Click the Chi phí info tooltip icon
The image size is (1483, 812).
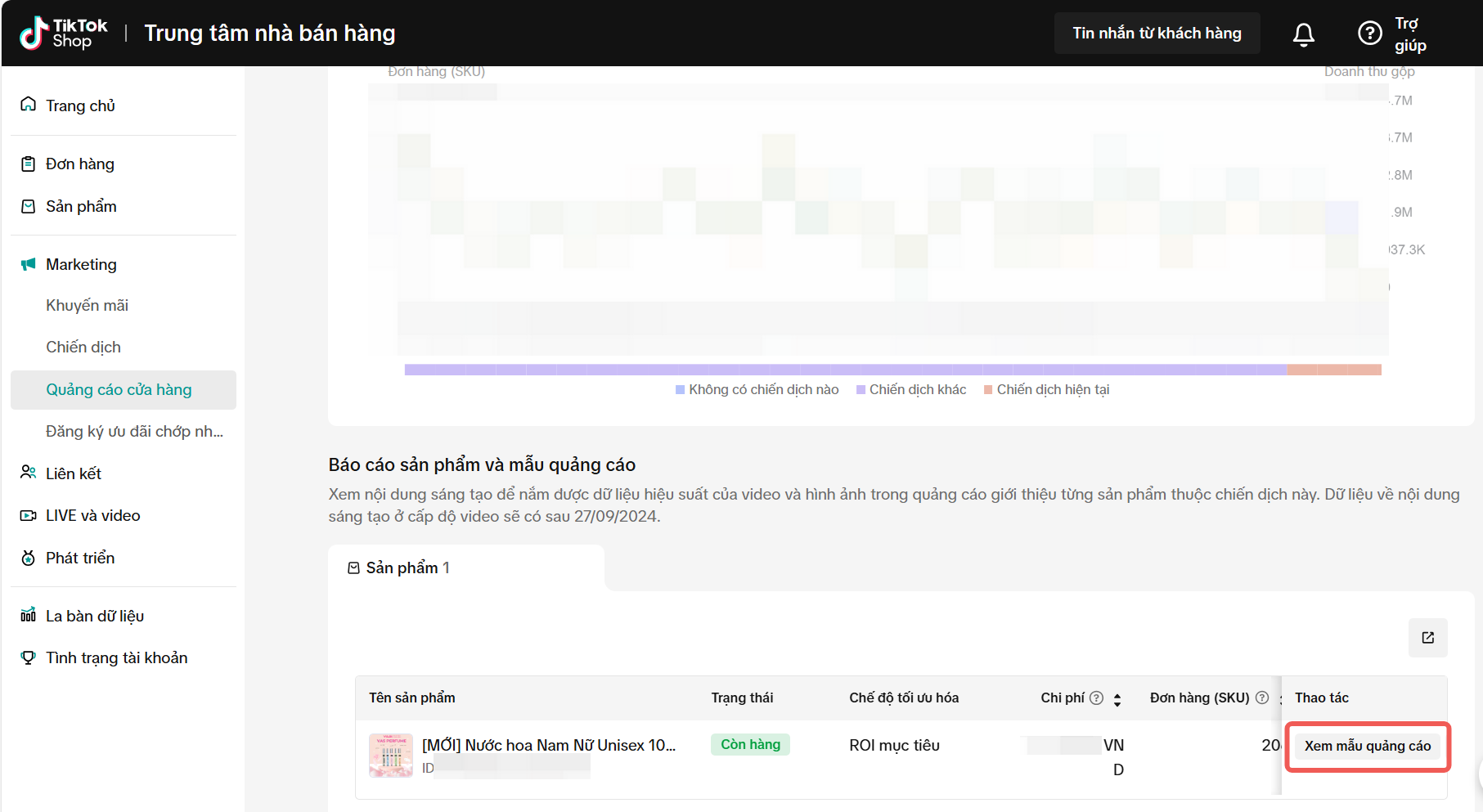pos(1096,698)
